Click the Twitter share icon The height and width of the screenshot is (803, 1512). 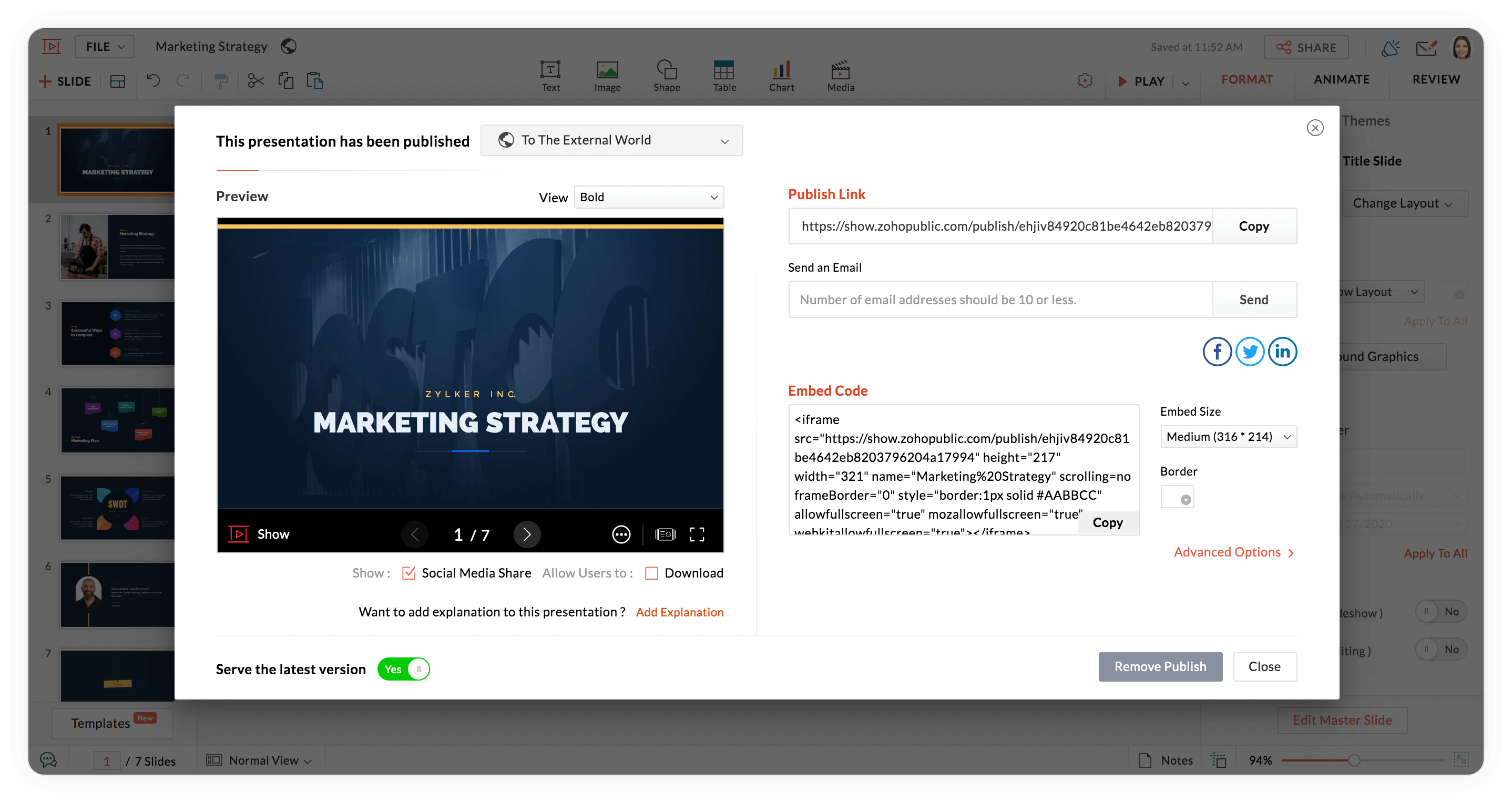pos(1250,352)
